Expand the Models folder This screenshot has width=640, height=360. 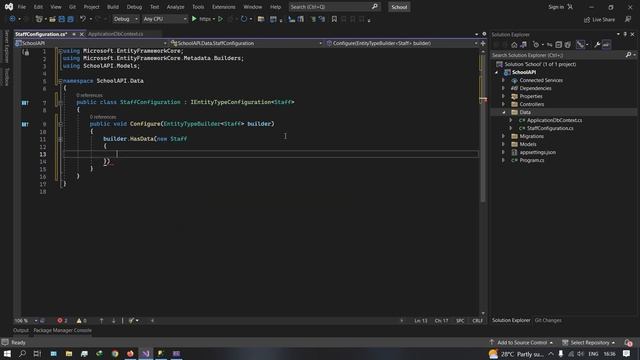tap(503, 144)
